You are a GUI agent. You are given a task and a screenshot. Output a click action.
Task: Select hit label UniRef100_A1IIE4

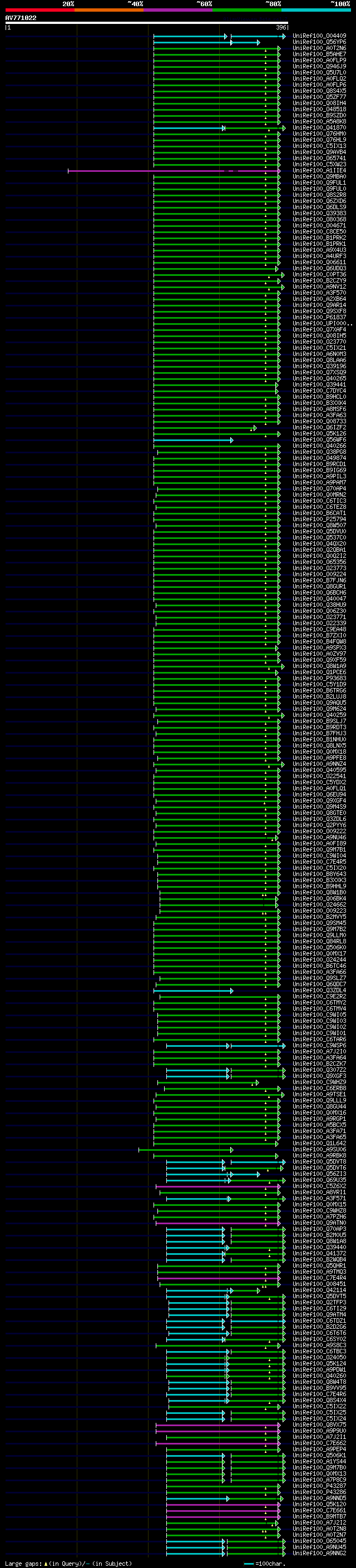coord(319,170)
